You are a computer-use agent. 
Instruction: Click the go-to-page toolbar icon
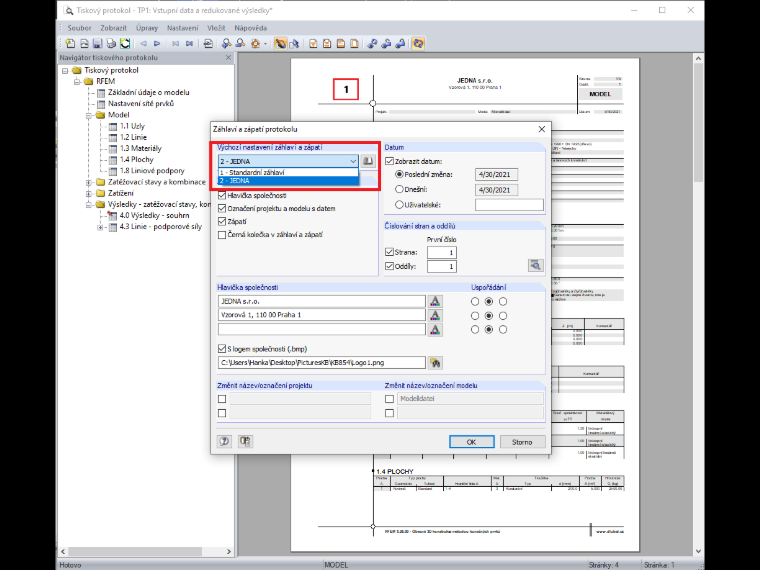click(x=208, y=44)
